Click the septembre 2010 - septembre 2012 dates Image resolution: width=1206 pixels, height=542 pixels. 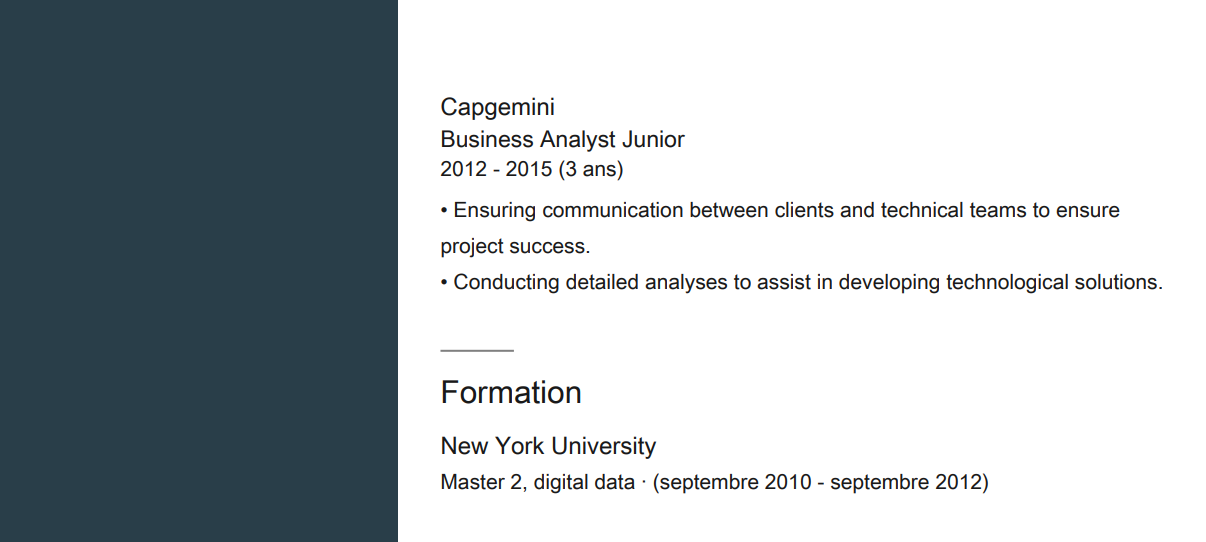(x=820, y=482)
